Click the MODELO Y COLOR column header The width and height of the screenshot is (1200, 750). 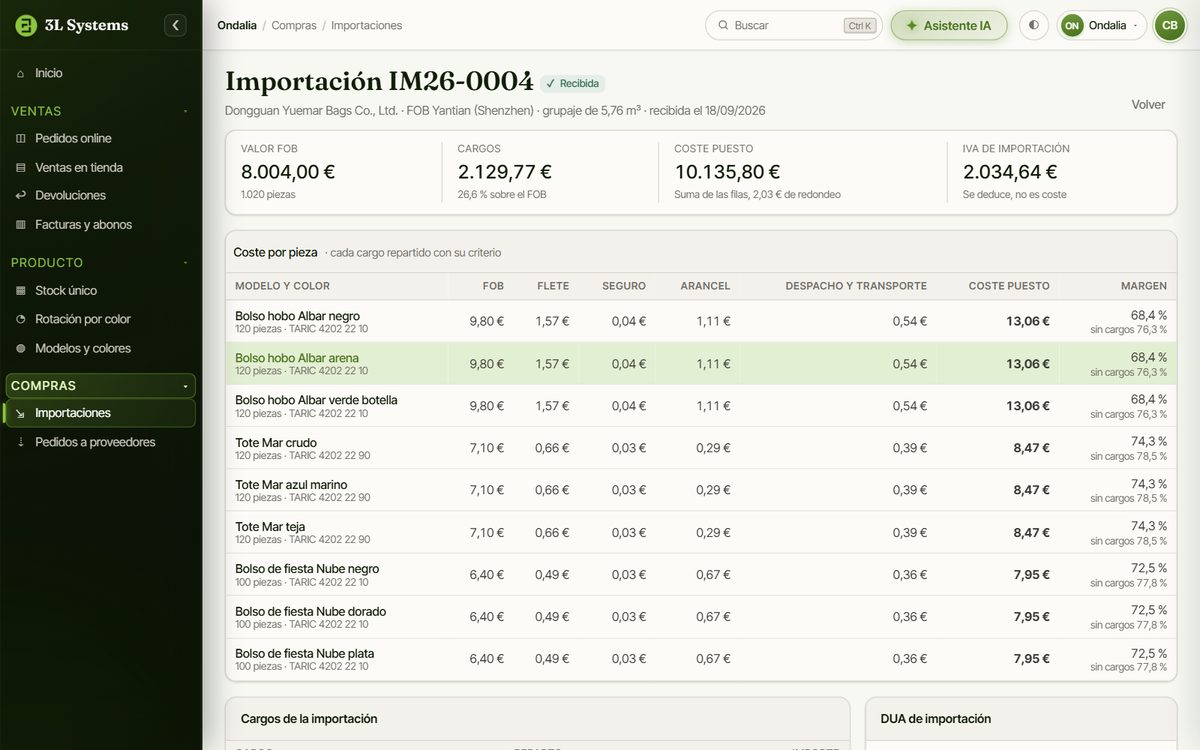click(x=282, y=286)
